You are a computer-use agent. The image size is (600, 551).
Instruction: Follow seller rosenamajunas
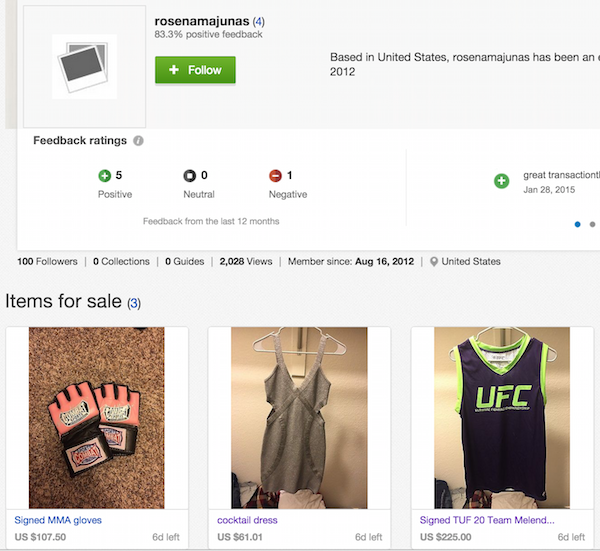(x=195, y=70)
